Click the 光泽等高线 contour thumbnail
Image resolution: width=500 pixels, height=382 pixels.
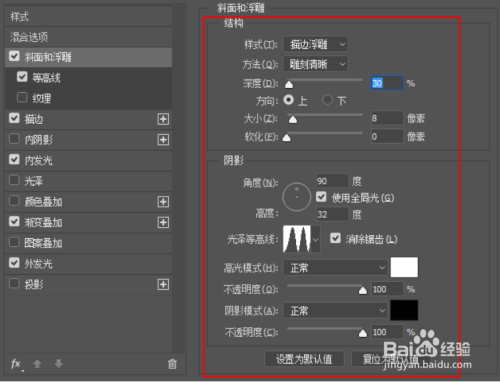(x=297, y=239)
